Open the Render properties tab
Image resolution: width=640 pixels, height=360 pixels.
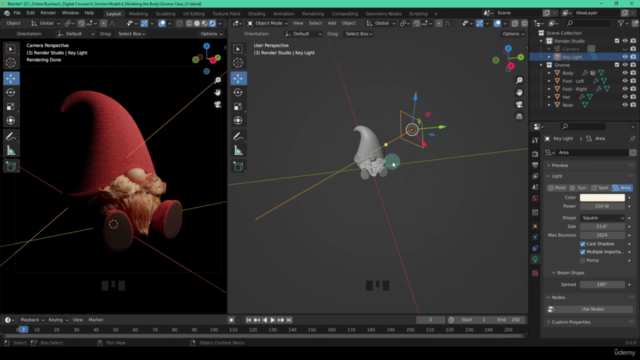[535, 154]
